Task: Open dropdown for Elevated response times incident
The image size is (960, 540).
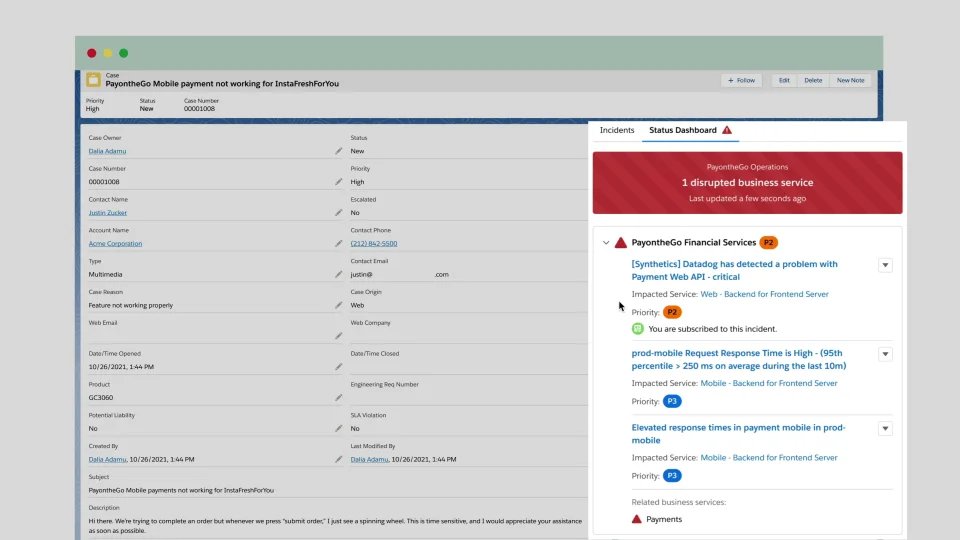Action: point(884,429)
